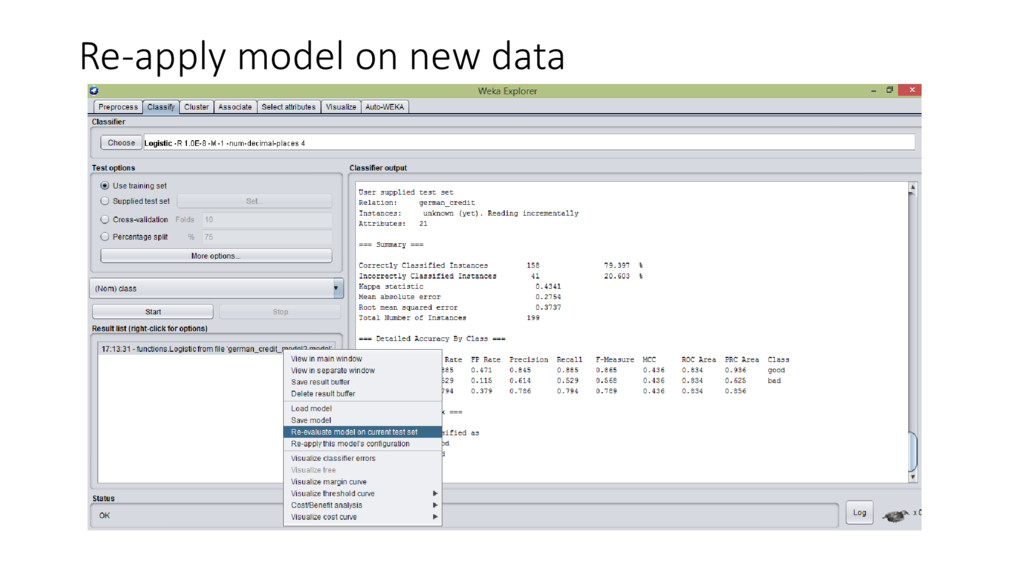Switch to the Preprocess tab
Screen dimensions: 1024x576
pyautogui.click(x=118, y=107)
